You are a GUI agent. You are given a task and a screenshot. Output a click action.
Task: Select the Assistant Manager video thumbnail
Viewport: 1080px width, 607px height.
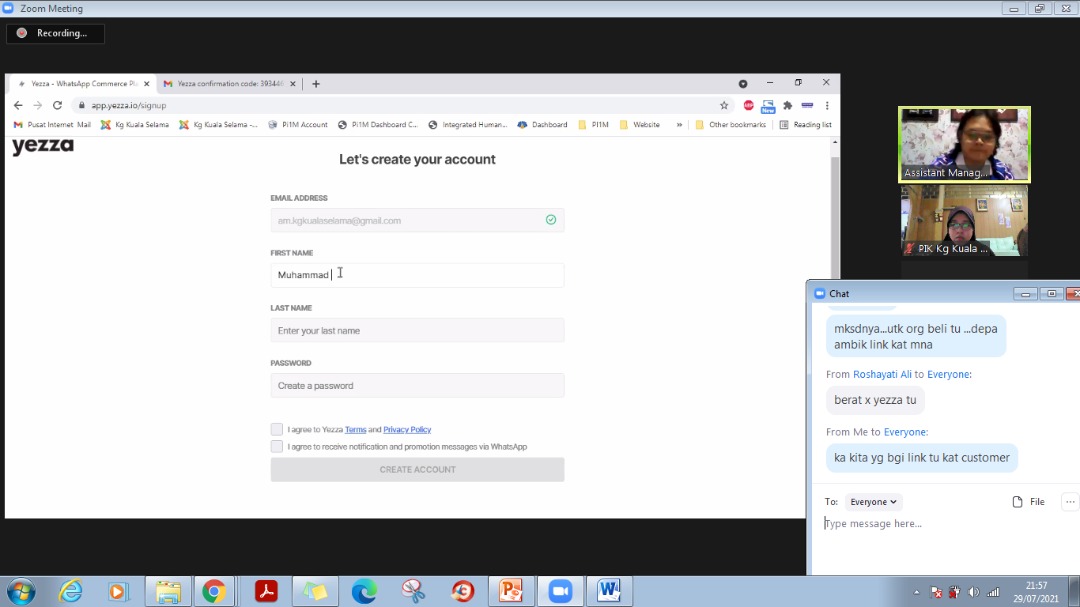pos(964,145)
